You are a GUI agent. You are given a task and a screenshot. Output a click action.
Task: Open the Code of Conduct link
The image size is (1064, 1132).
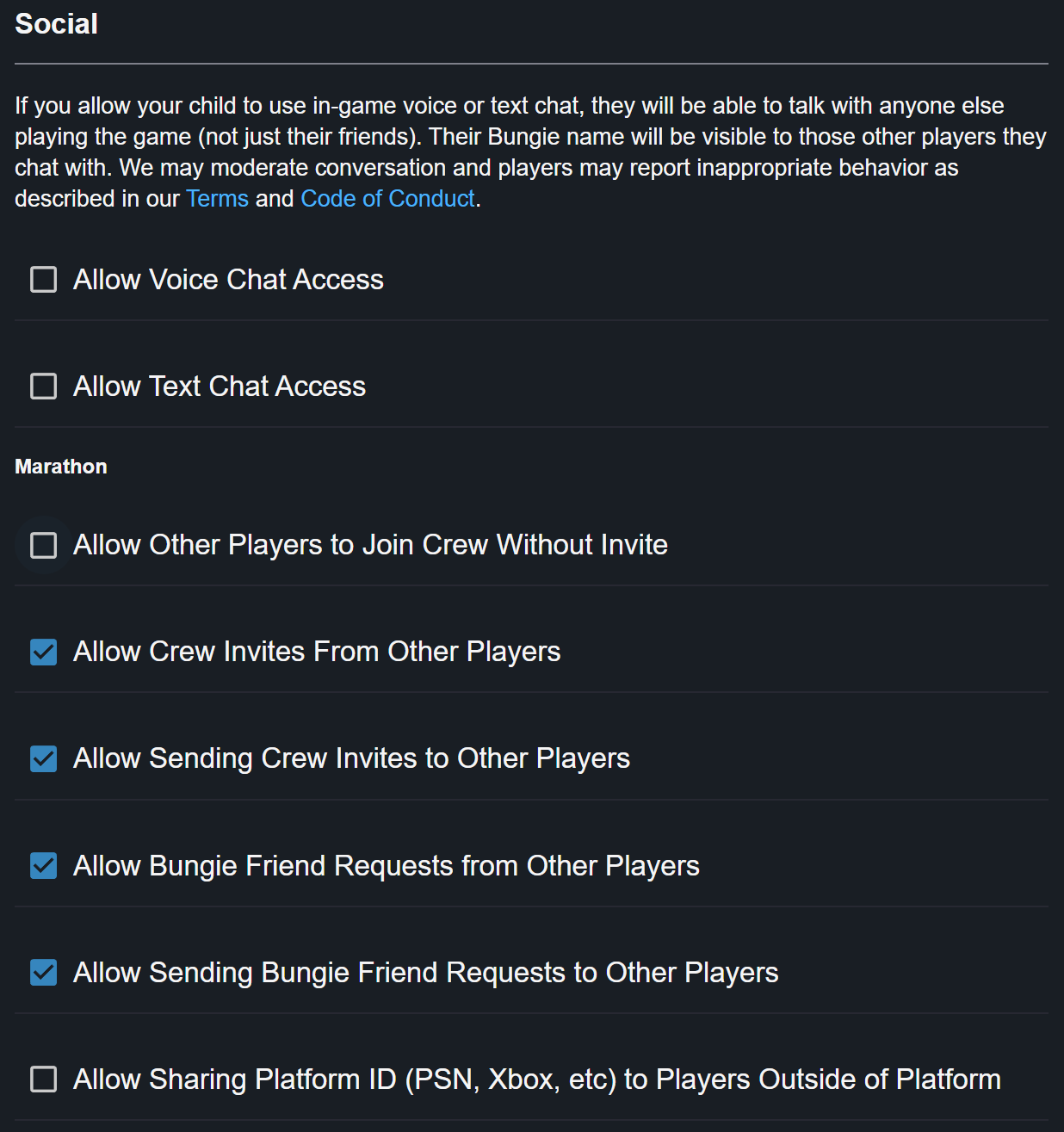tap(387, 199)
